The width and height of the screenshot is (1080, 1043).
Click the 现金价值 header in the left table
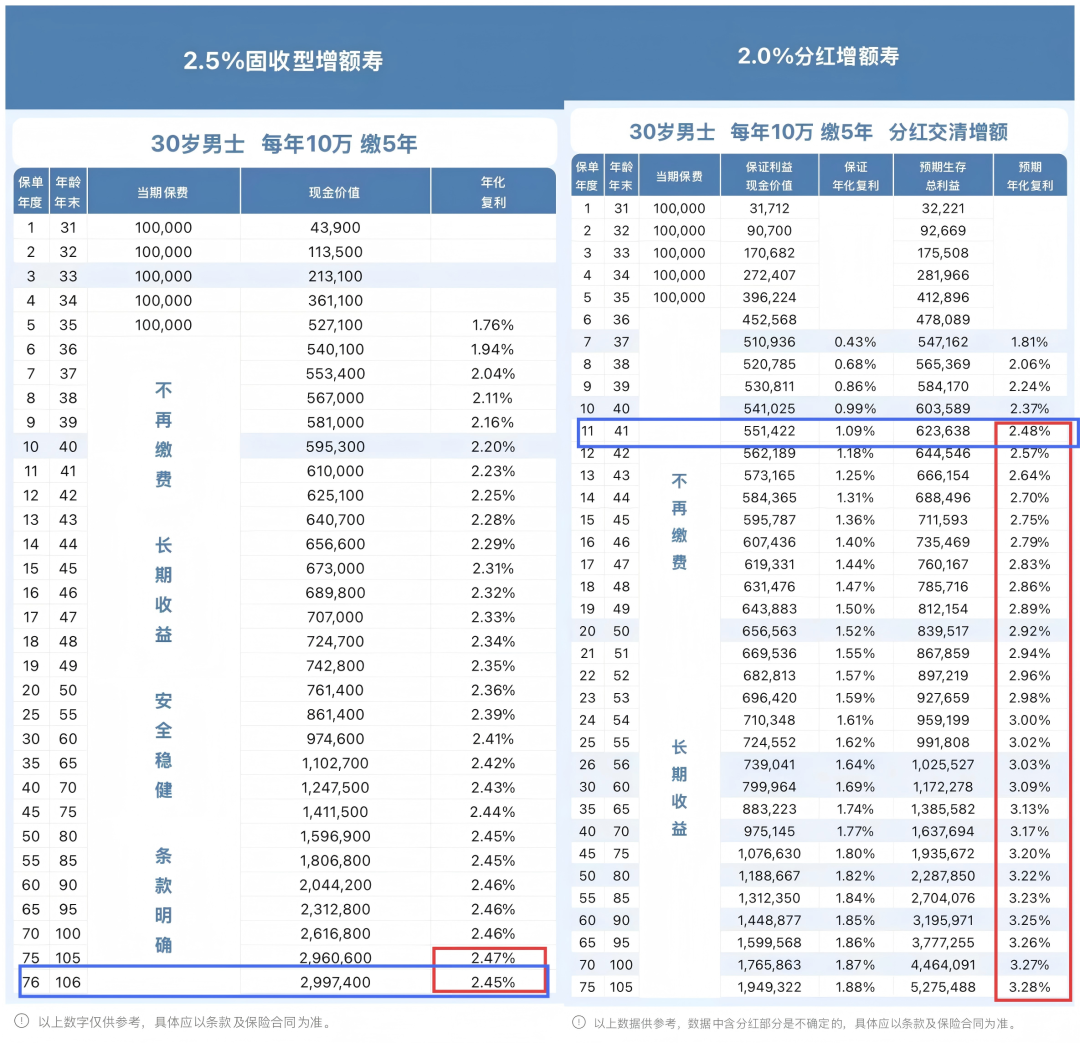tap(335, 192)
